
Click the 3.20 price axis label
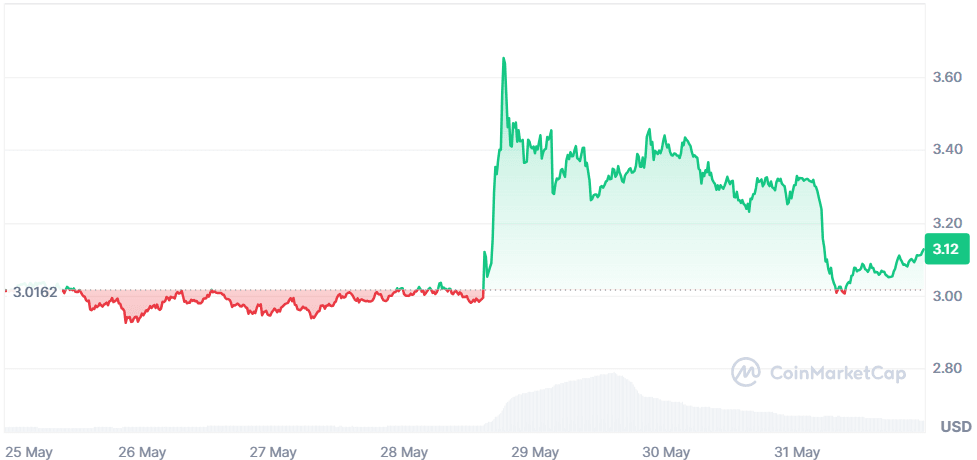click(946, 223)
